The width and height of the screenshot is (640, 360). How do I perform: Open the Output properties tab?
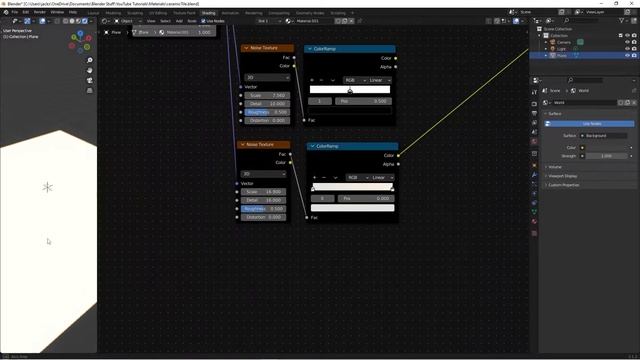click(534, 113)
